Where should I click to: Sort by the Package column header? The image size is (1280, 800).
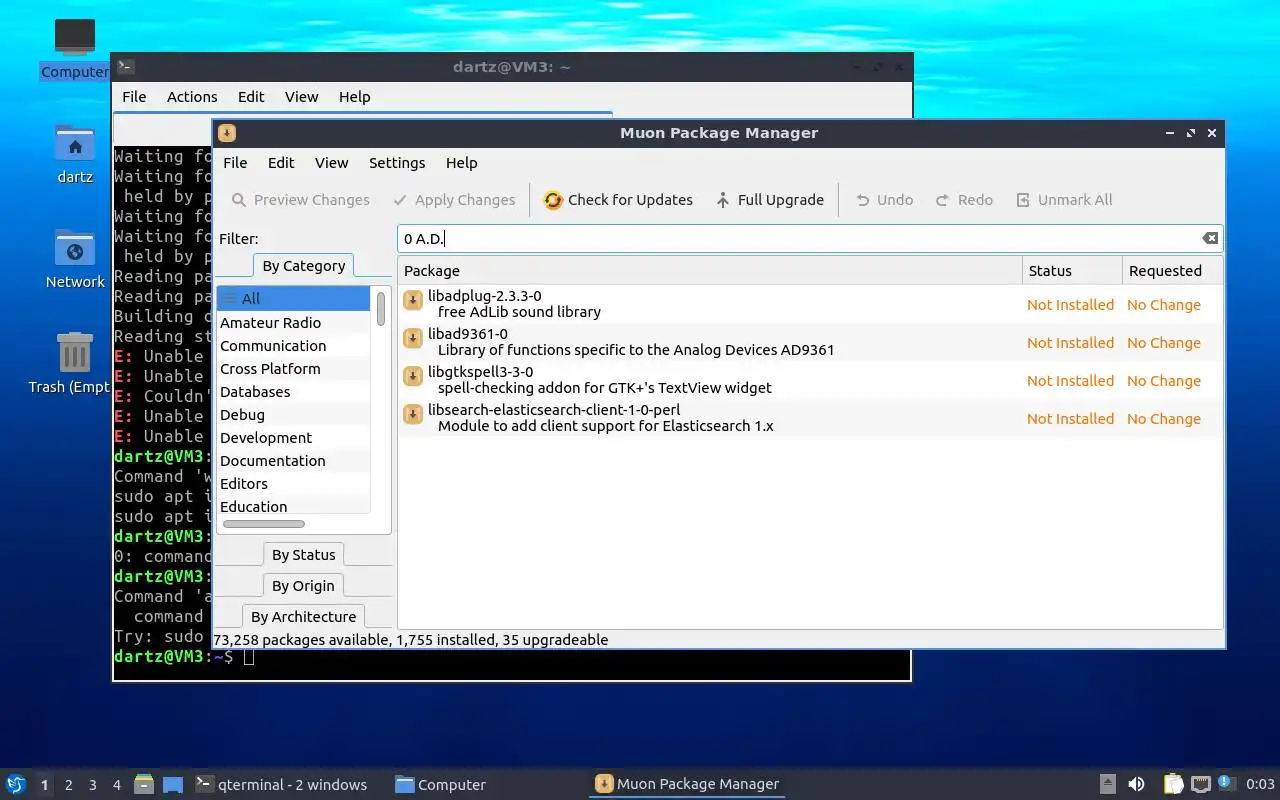tap(710, 271)
